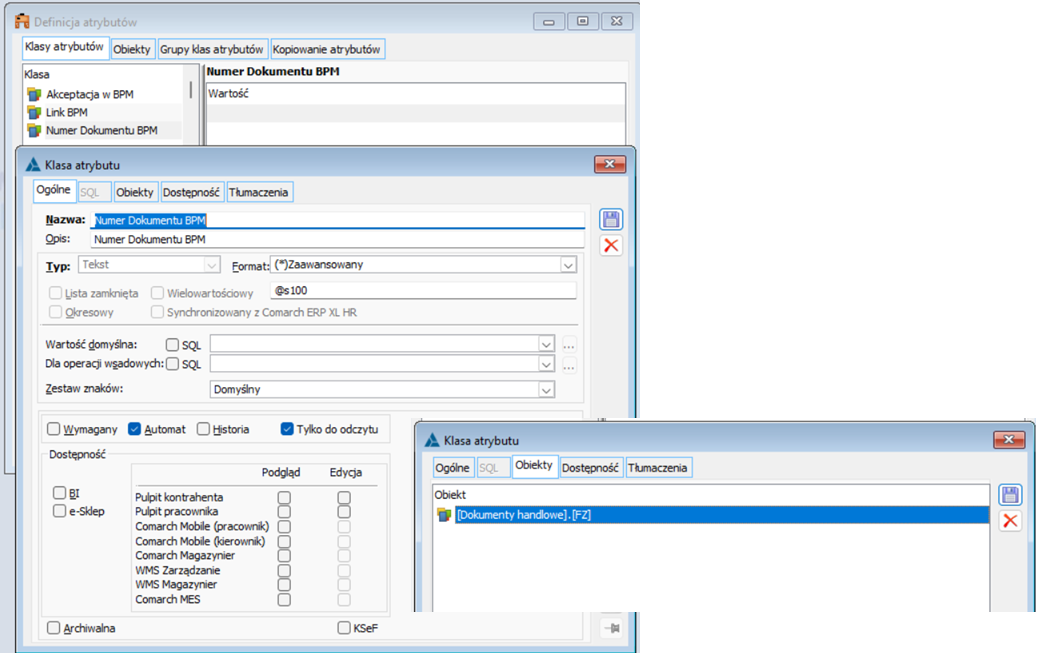Switch to the Dostępność tab
This screenshot has height=653, width=1038.
tap(194, 192)
